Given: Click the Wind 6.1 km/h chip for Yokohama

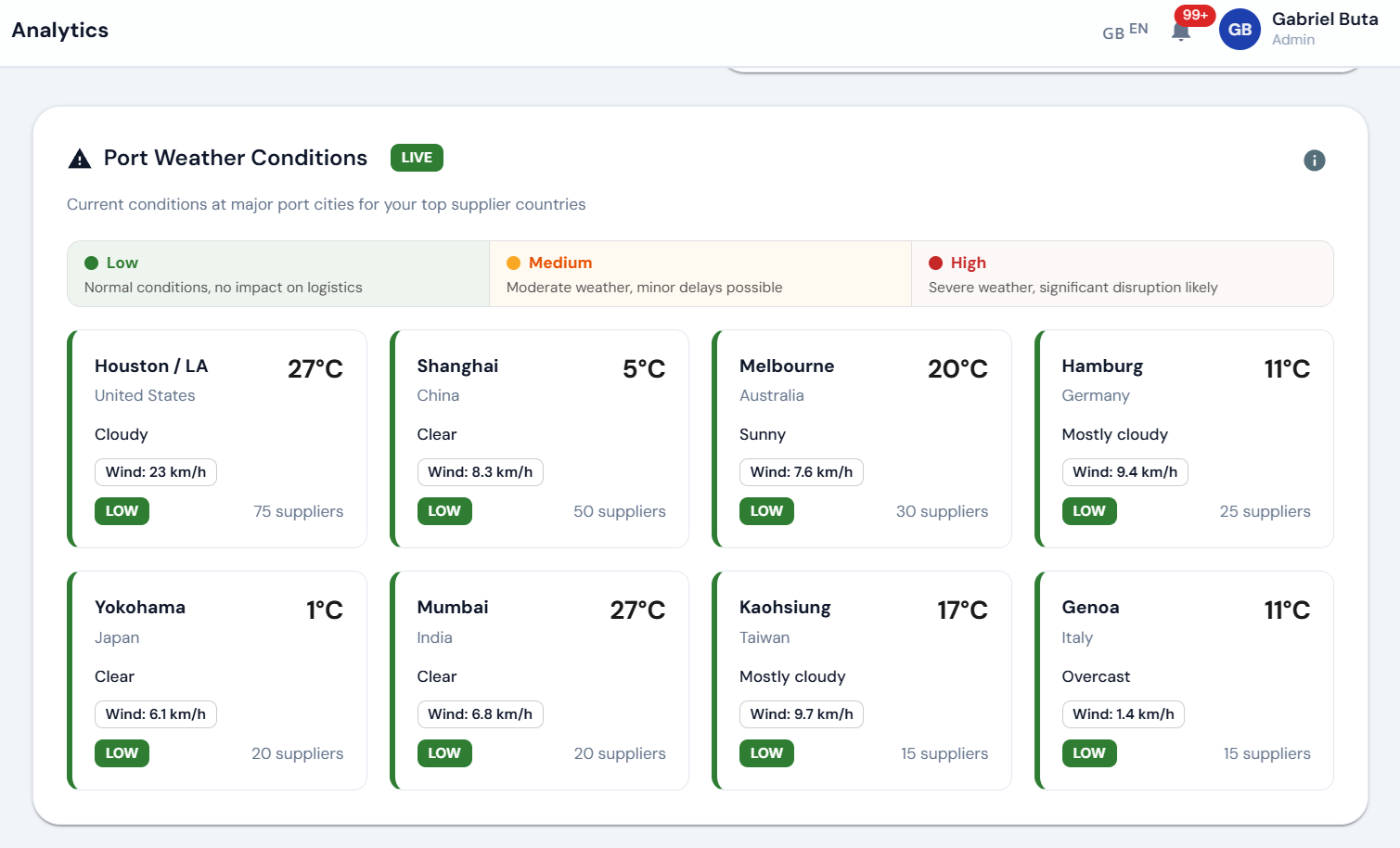Looking at the screenshot, I should (155, 714).
